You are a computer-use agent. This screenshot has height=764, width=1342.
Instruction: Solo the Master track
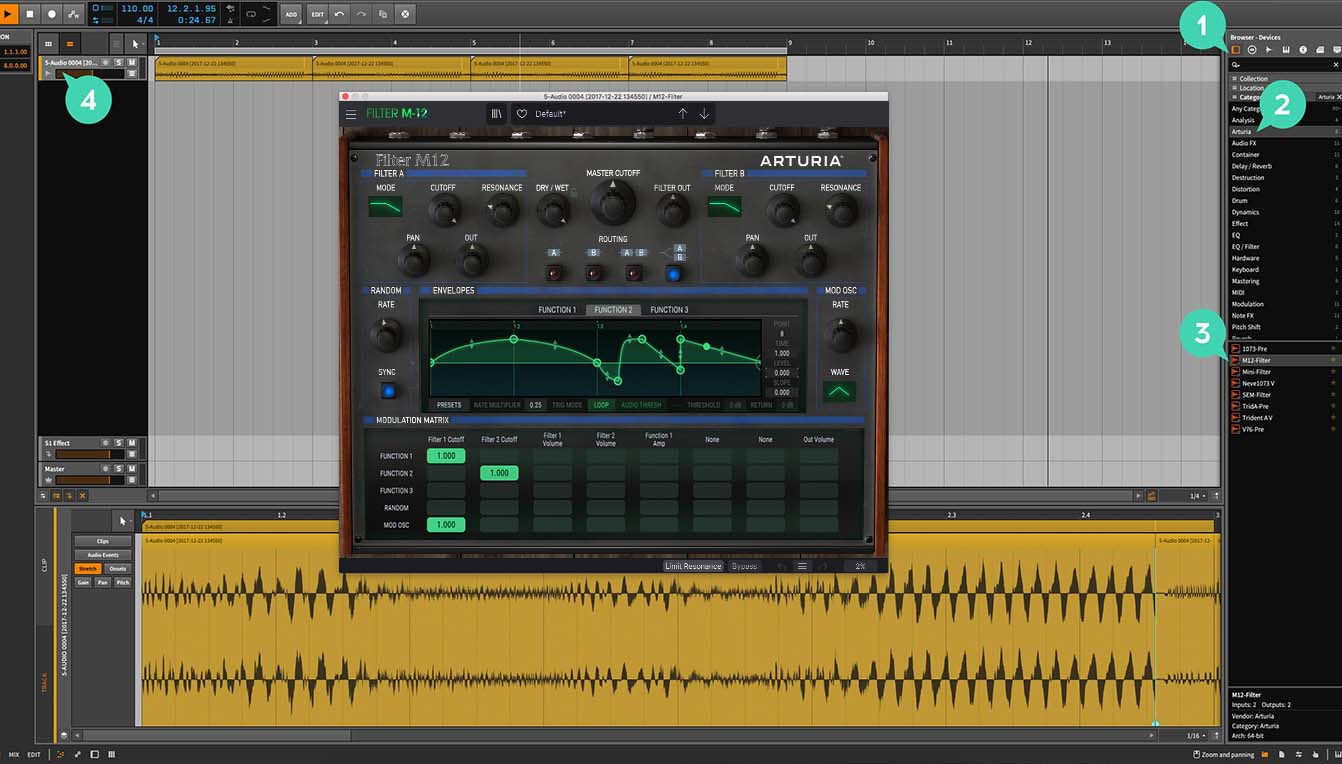tap(119, 469)
